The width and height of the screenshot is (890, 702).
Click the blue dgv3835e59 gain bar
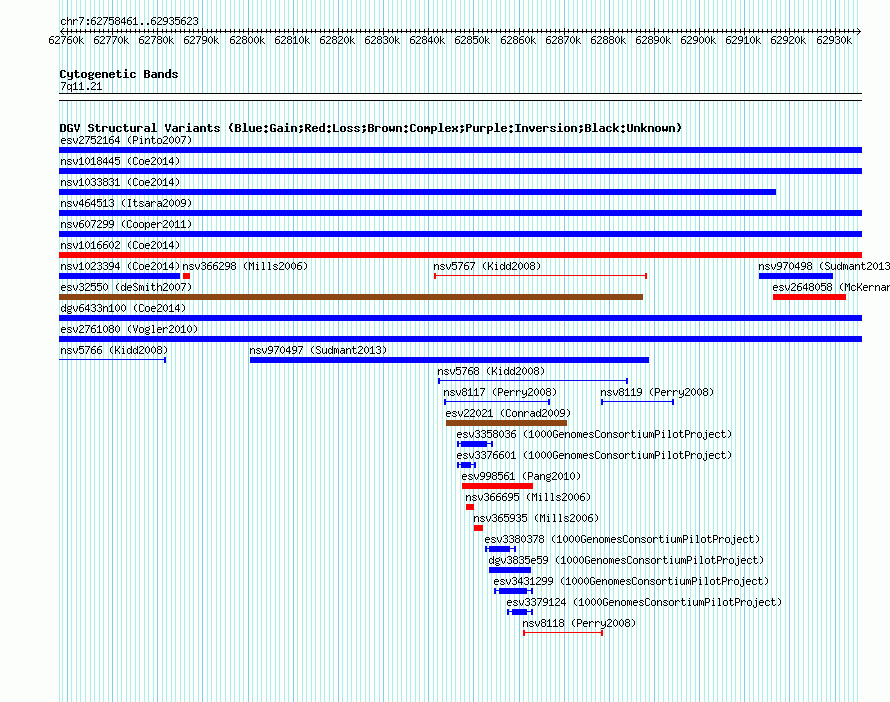point(510,570)
